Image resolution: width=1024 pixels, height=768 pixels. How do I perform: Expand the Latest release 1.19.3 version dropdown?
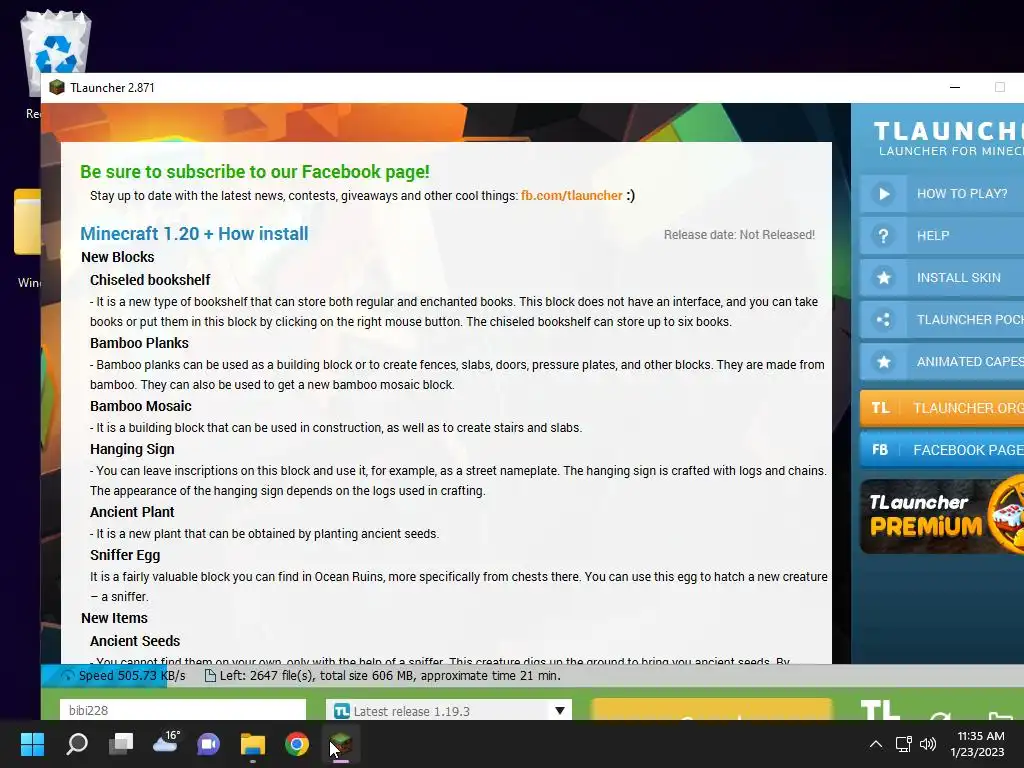449,711
